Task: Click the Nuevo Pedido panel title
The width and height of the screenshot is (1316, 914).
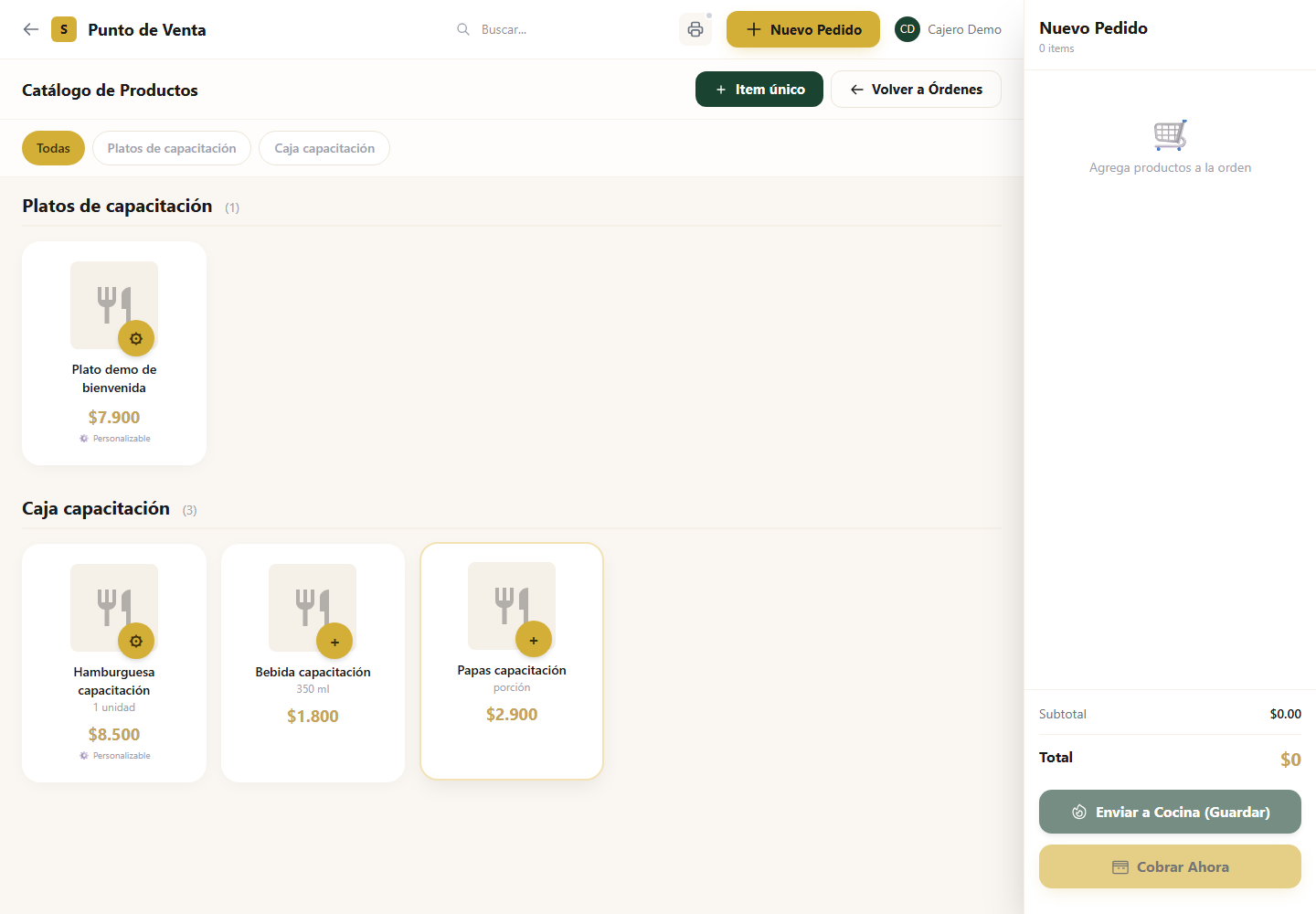Action: [1093, 28]
